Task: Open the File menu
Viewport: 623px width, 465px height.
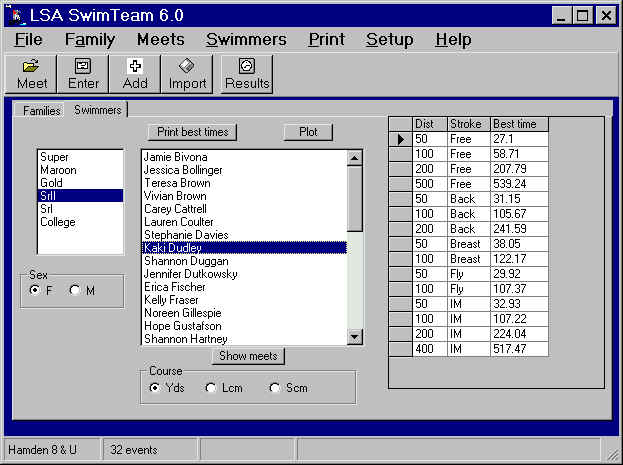Action: [x=28, y=39]
